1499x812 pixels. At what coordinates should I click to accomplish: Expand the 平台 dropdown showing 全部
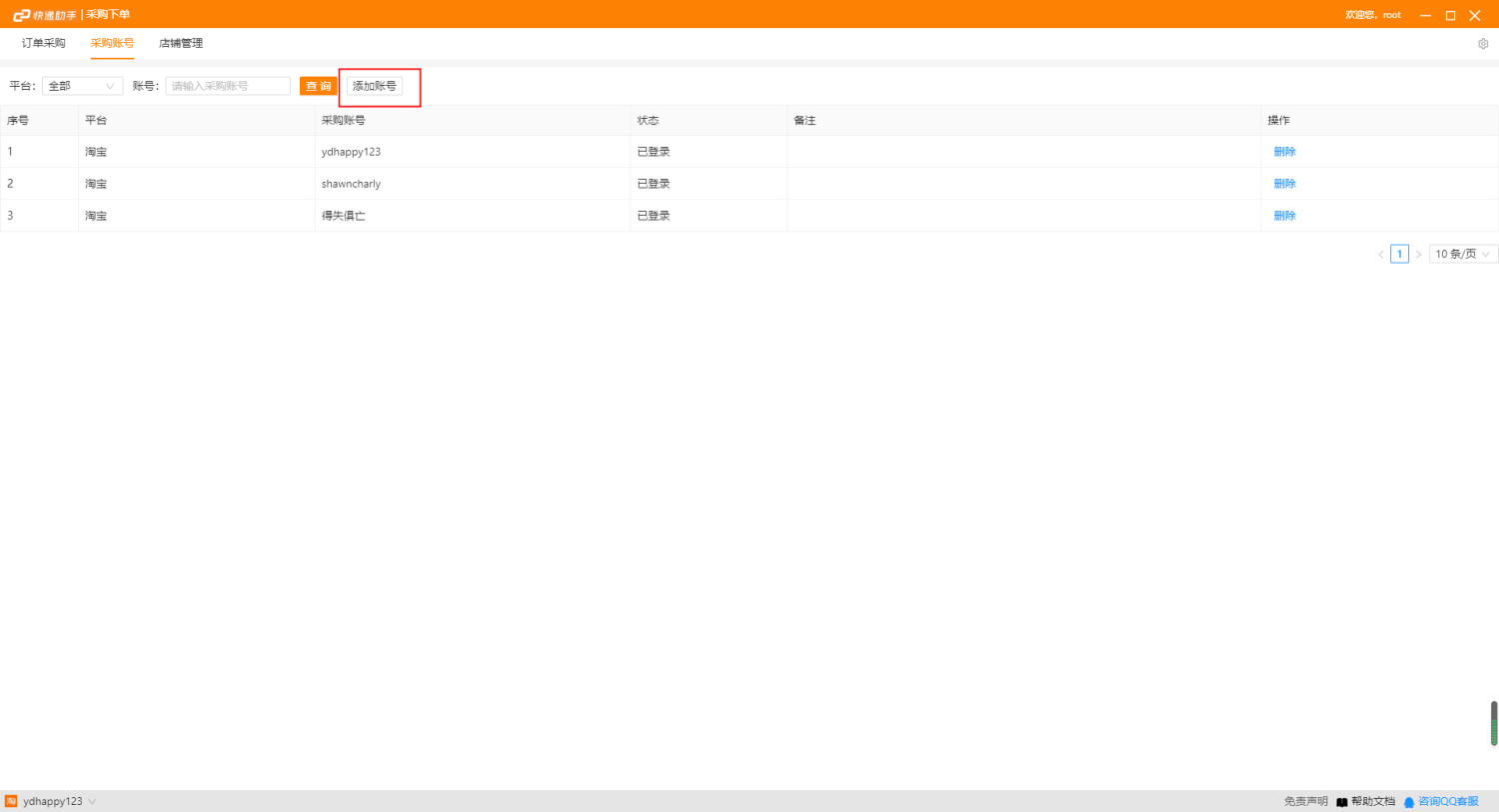pyautogui.click(x=82, y=86)
